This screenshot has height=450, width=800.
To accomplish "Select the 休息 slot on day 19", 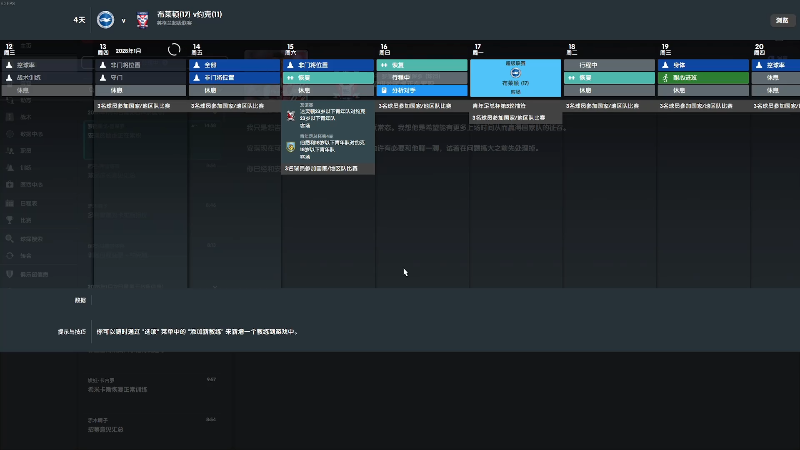I will pyautogui.click(x=703, y=90).
